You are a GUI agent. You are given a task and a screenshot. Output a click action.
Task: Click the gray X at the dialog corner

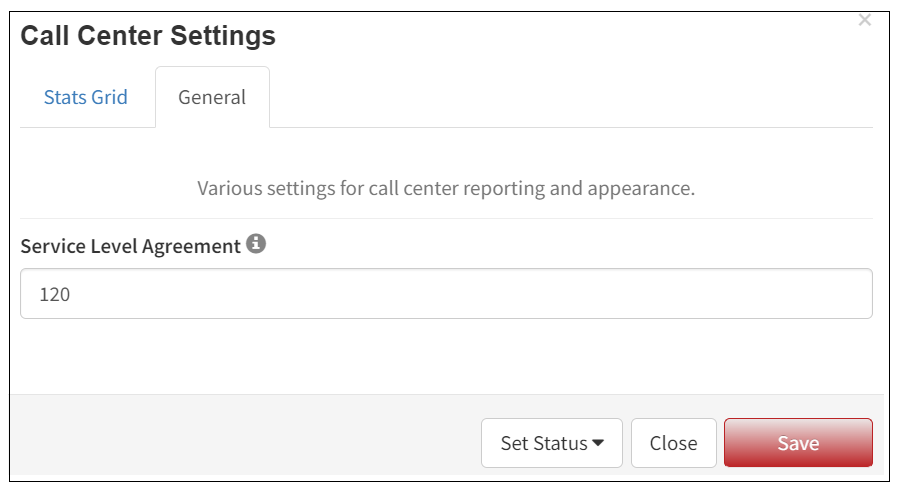click(x=864, y=21)
